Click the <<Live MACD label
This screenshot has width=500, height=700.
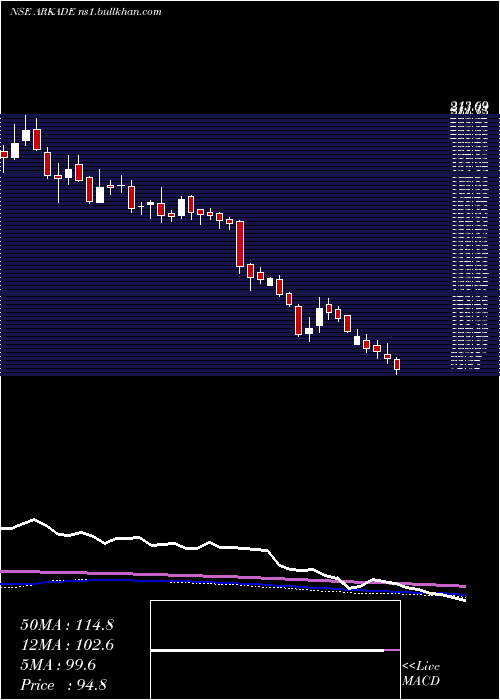[421, 674]
